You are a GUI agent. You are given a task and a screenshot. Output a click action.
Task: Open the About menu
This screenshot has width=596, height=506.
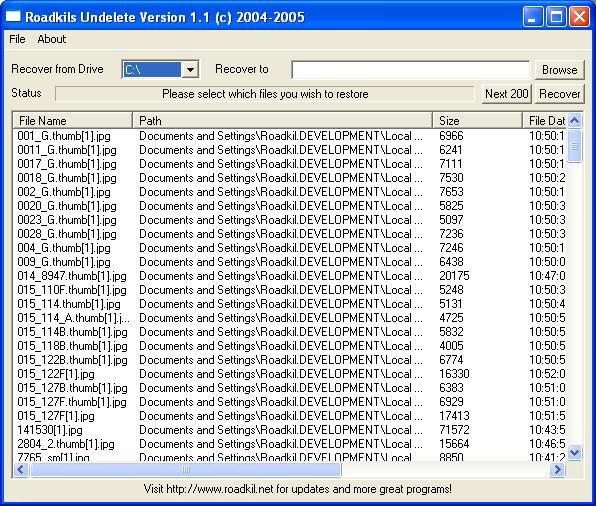tap(51, 39)
